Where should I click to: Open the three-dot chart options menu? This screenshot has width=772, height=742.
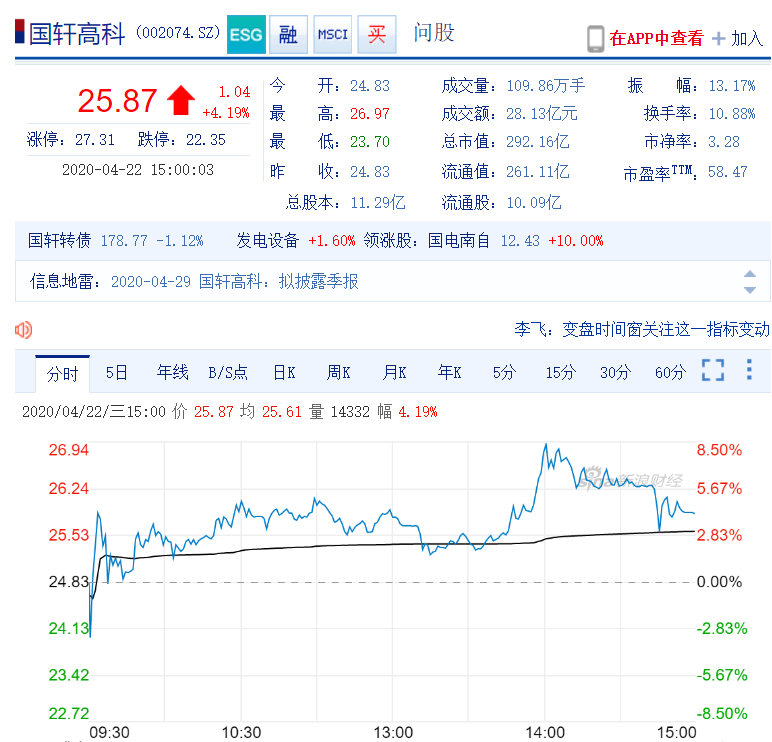(x=749, y=371)
